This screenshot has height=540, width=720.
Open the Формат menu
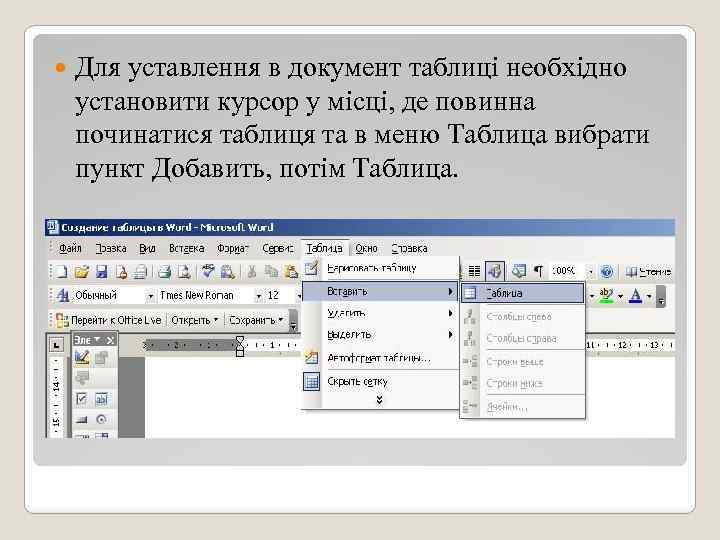point(233,248)
